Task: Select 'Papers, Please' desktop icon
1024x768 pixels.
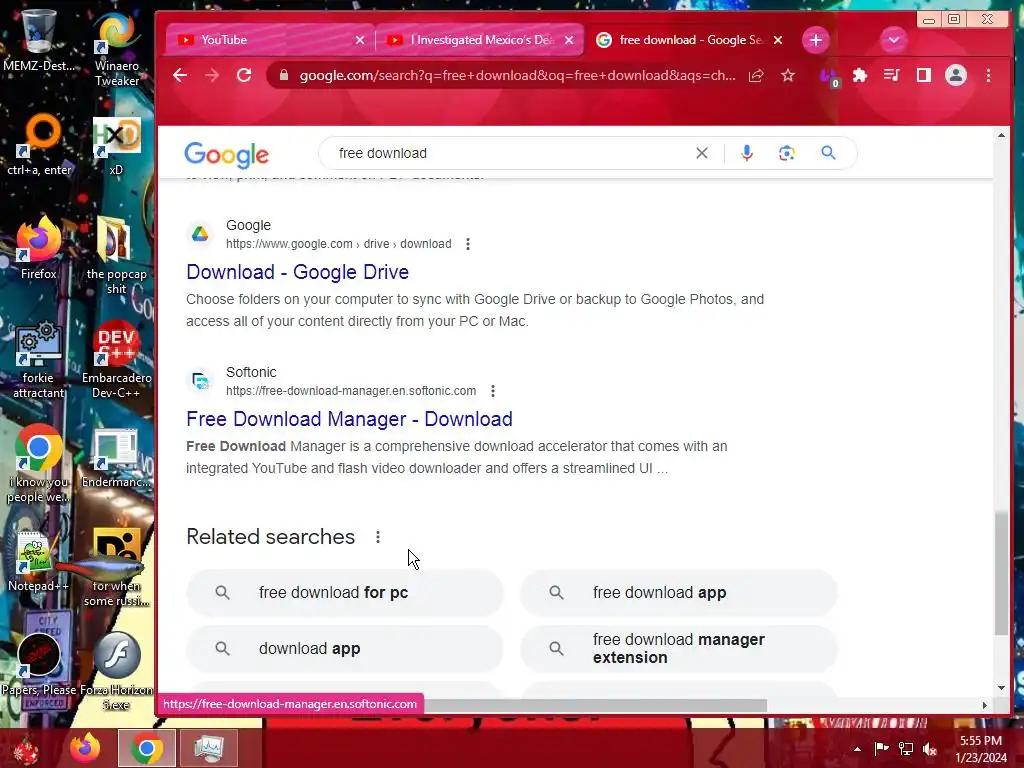Action: [x=39, y=663]
